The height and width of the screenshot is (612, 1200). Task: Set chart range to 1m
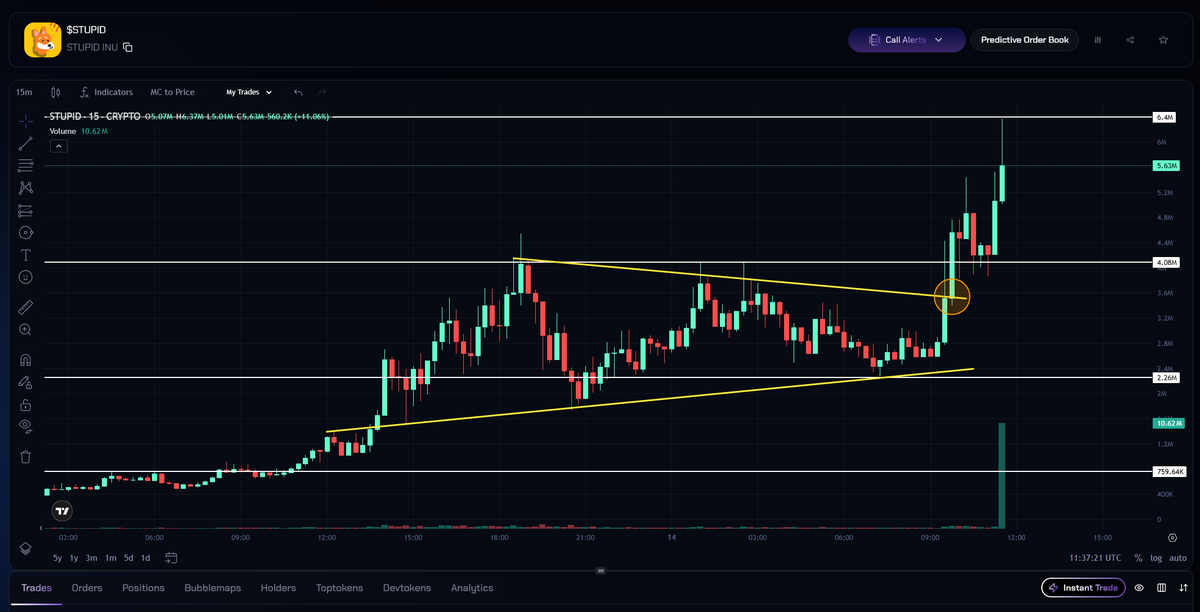[x=110, y=558]
